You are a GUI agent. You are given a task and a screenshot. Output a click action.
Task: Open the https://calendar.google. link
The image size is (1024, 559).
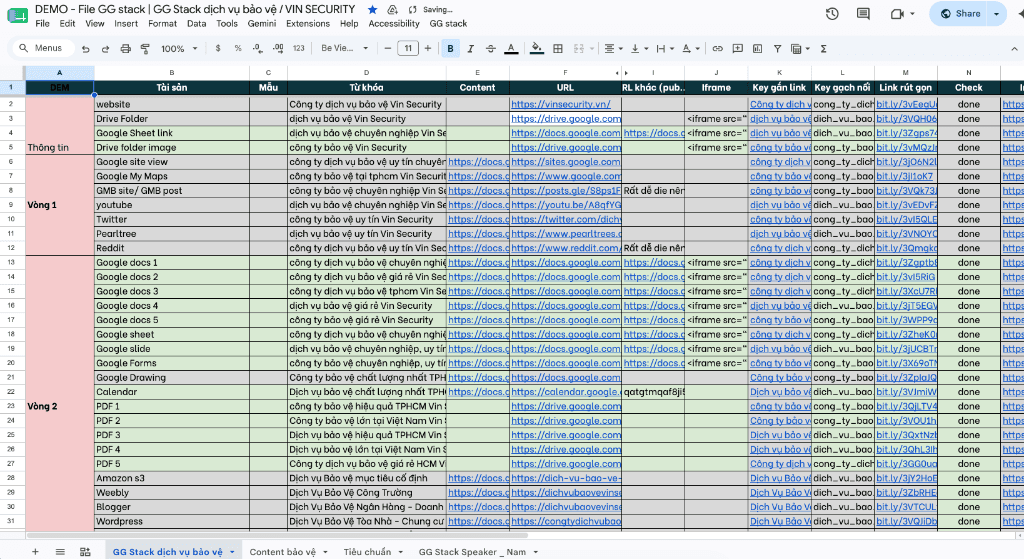(566, 392)
